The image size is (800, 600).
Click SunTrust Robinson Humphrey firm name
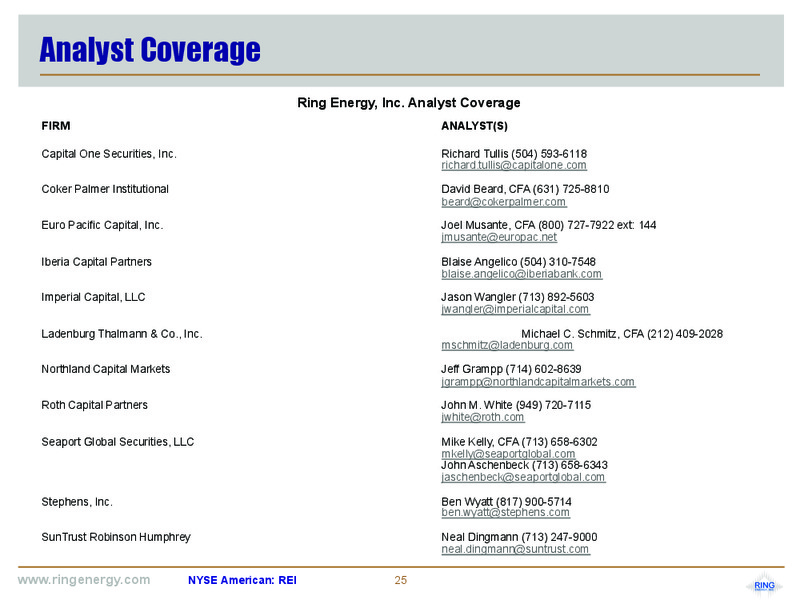click(116, 537)
